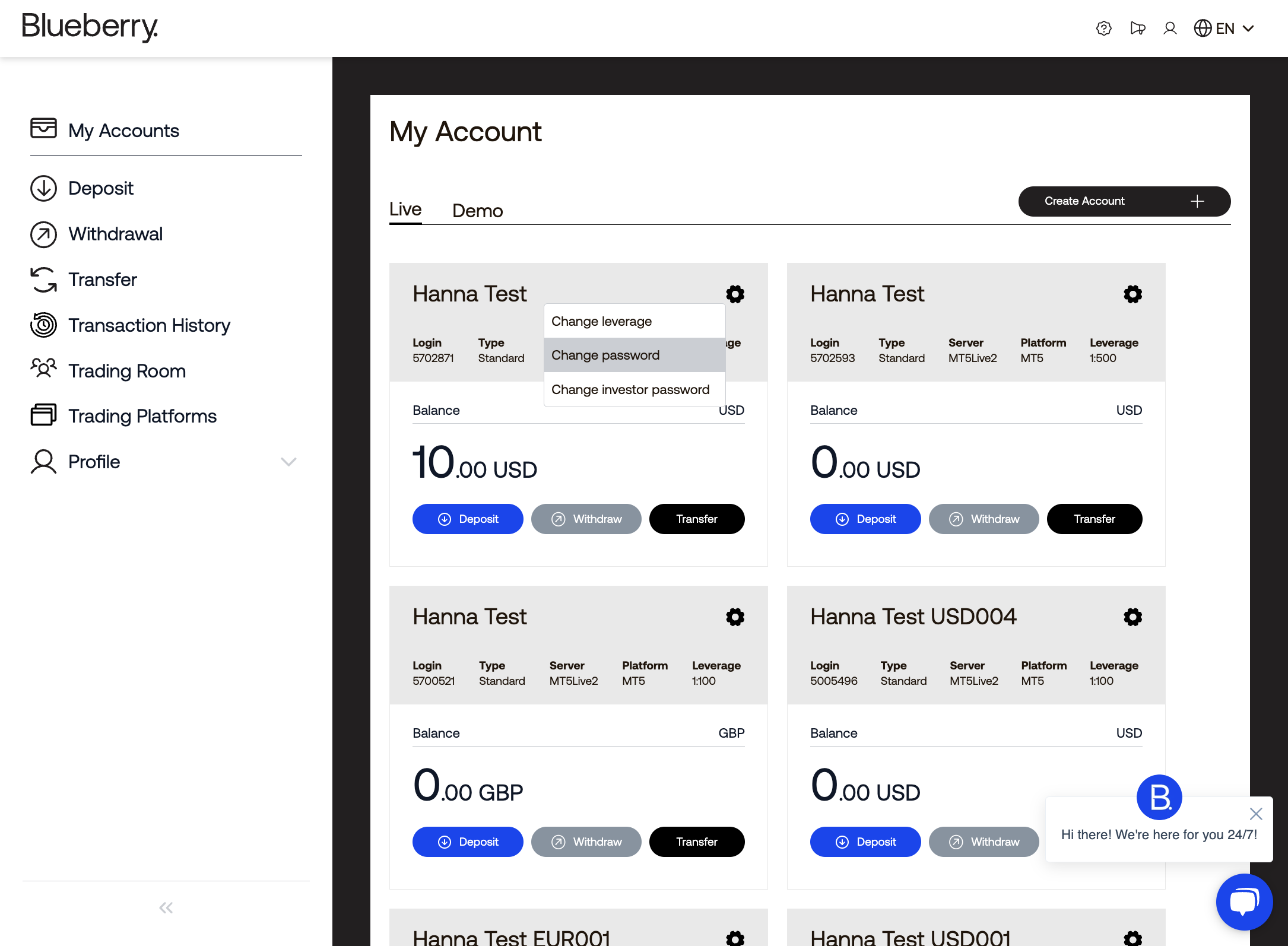Open gear settings for account 5700521
The width and height of the screenshot is (1288, 946).
coord(735,617)
